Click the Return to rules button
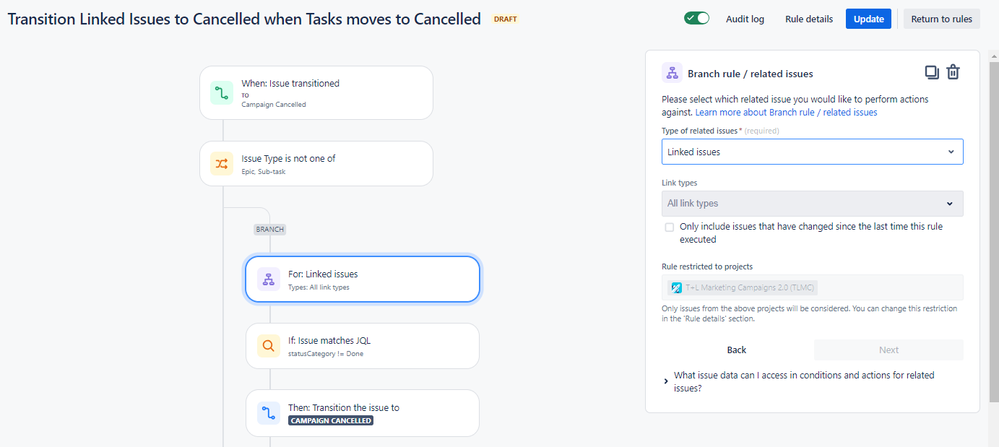Image resolution: width=999 pixels, height=447 pixels. (942, 19)
